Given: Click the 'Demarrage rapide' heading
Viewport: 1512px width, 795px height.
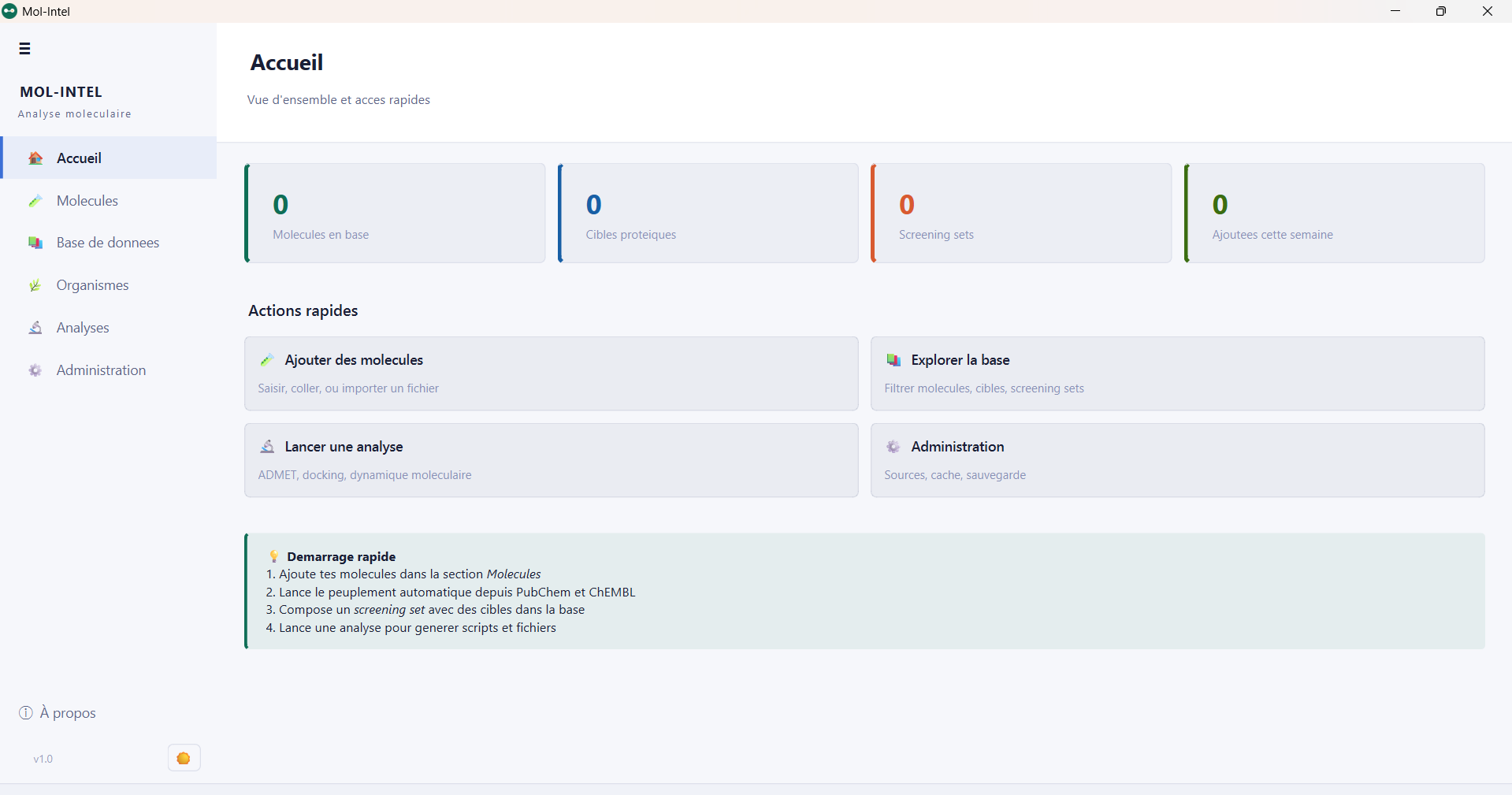Looking at the screenshot, I should coord(341,556).
